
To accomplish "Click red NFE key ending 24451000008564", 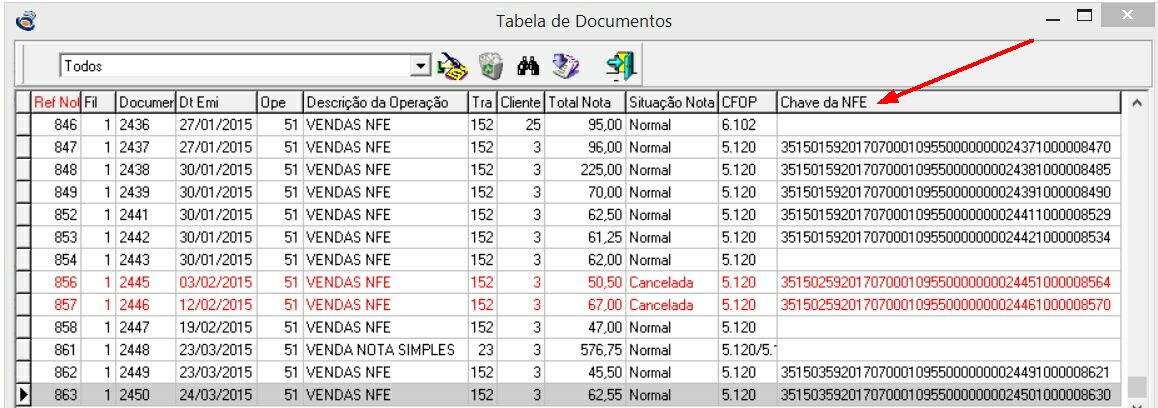I will 945,282.
